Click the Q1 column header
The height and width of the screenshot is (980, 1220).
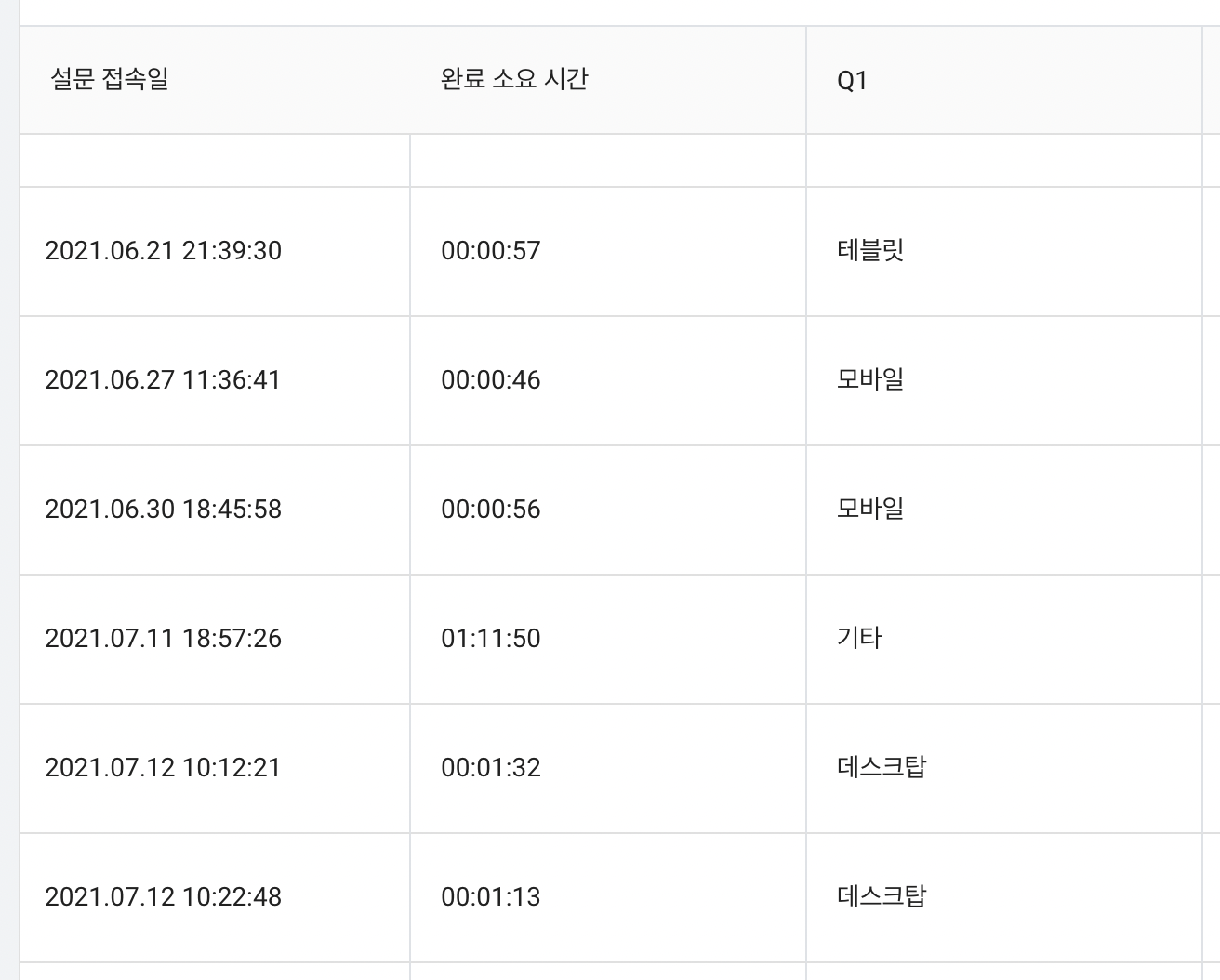click(852, 81)
